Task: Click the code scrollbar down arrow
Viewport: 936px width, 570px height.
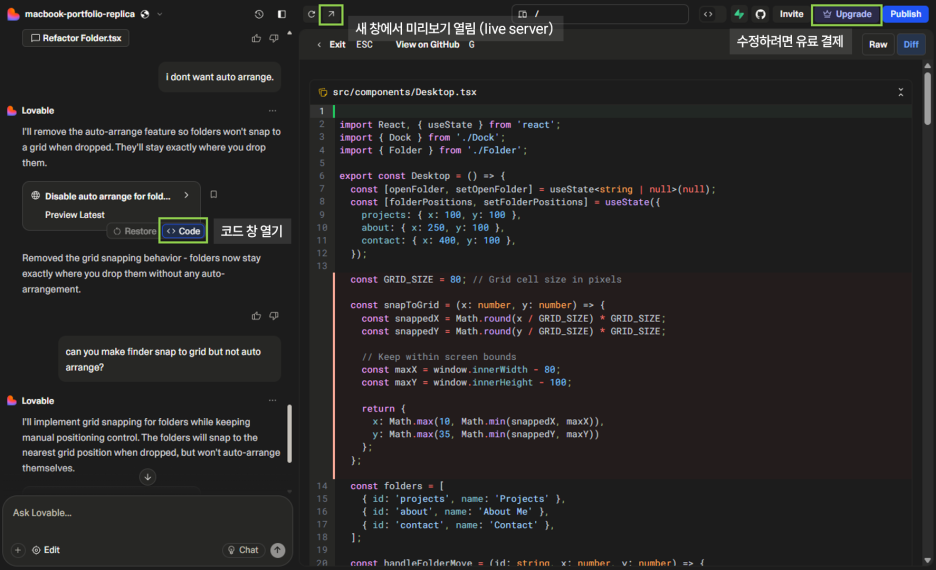Action: point(927,560)
